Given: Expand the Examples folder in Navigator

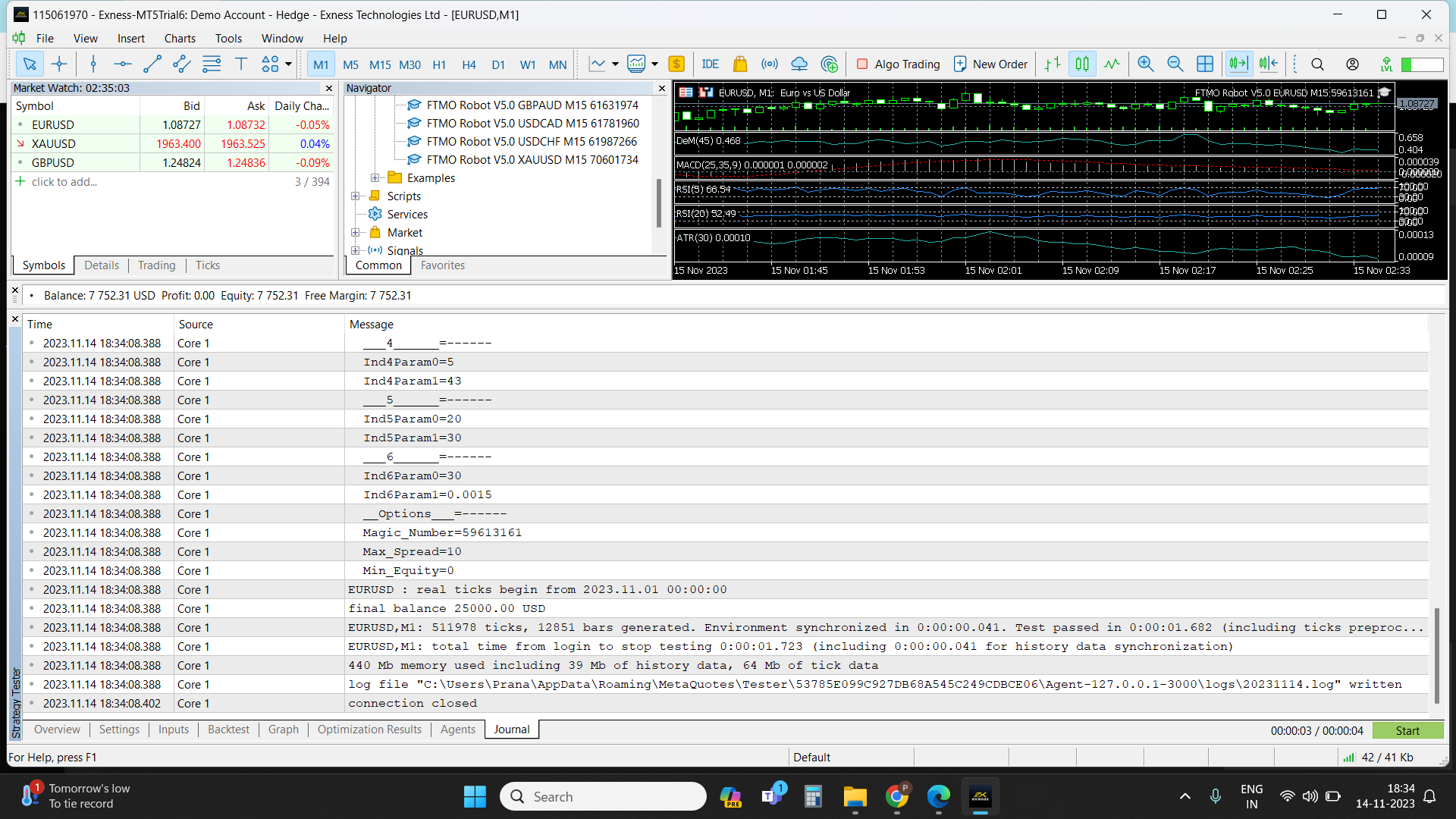Looking at the screenshot, I should click(375, 178).
